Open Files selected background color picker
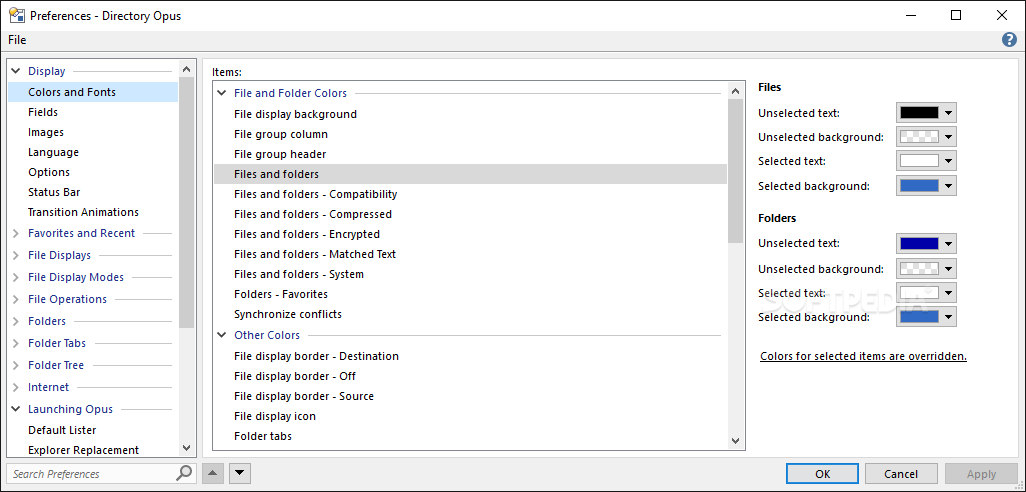 tap(926, 186)
